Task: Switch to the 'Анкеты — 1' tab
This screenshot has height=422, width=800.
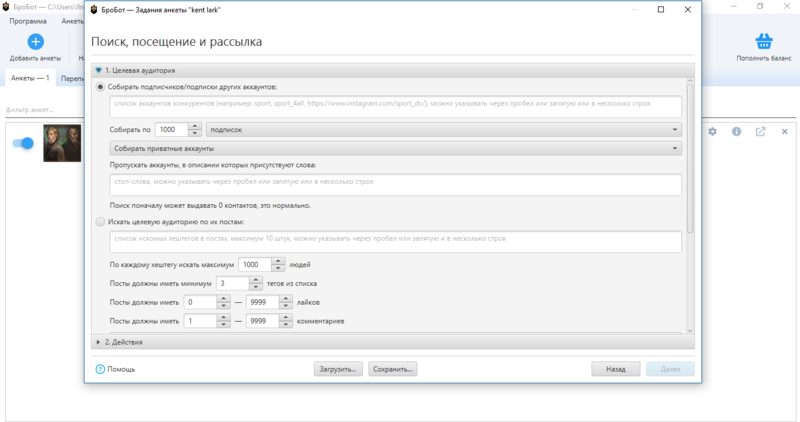Action: (x=29, y=78)
